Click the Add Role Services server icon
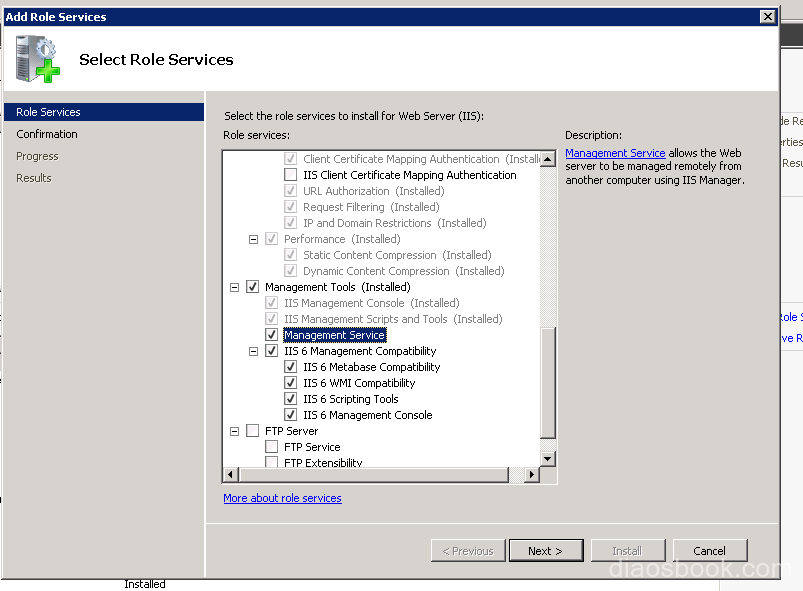The width and height of the screenshot is (803, 591). pyautogui.click(x=37, y=59)
